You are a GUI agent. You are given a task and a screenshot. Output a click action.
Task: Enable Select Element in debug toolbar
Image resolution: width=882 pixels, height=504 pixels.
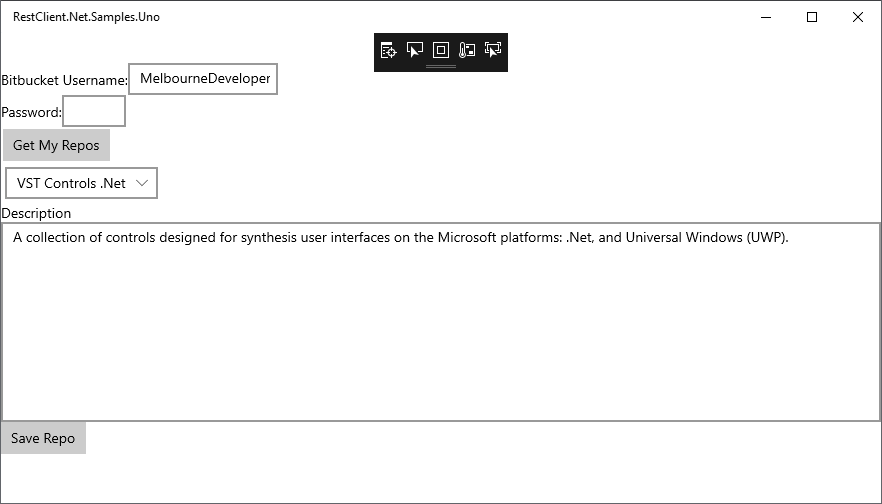415,50
